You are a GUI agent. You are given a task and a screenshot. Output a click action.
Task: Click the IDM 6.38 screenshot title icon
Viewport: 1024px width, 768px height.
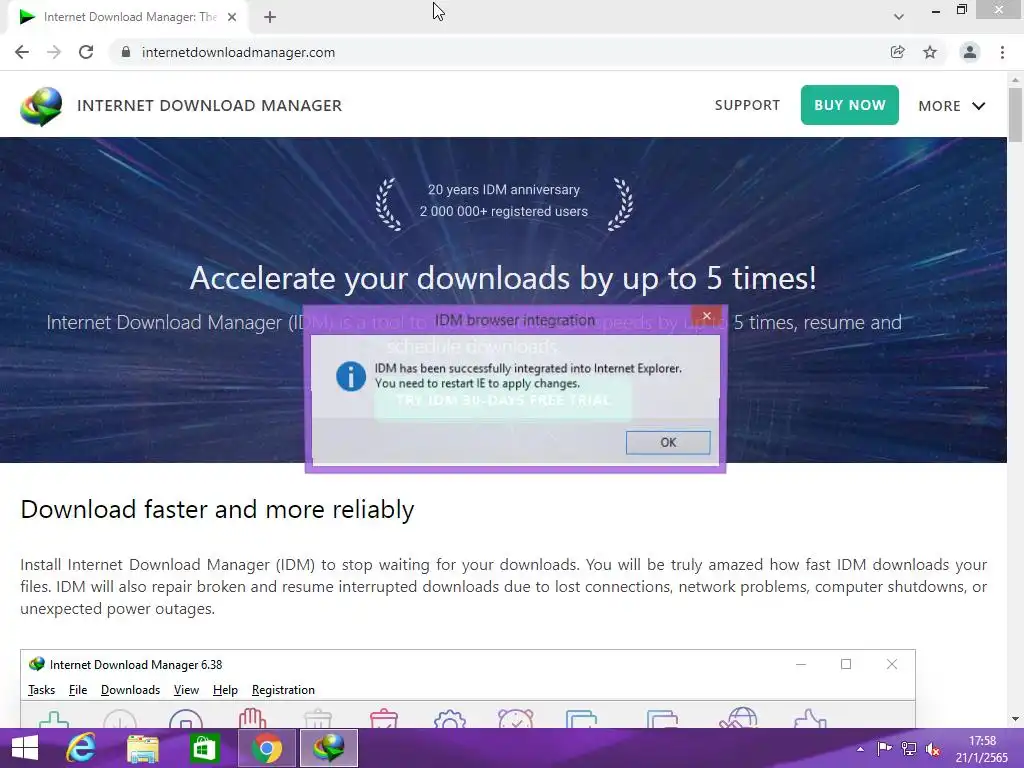(x=37, y=664)
